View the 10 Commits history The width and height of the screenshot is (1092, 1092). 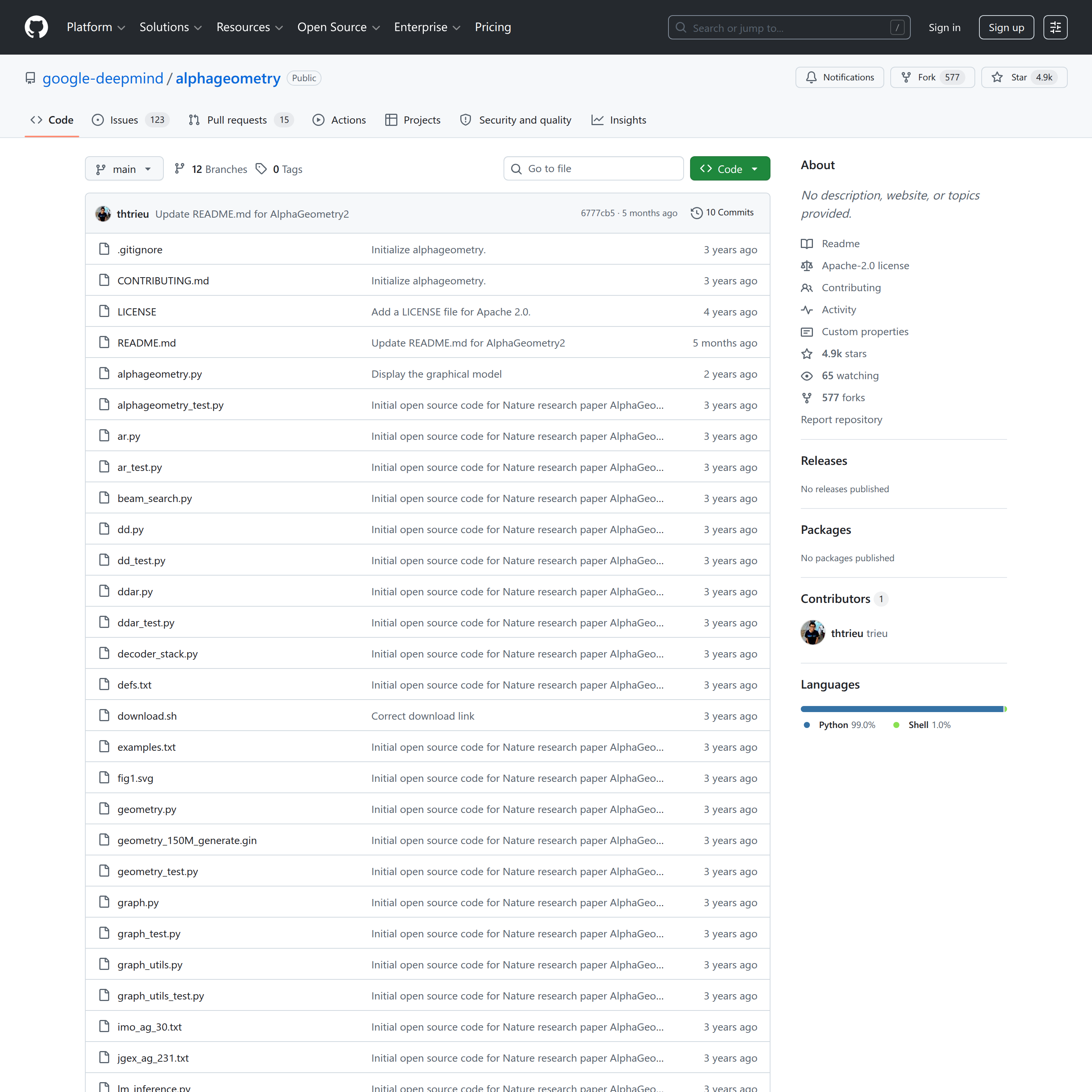(x=722, y=212)
